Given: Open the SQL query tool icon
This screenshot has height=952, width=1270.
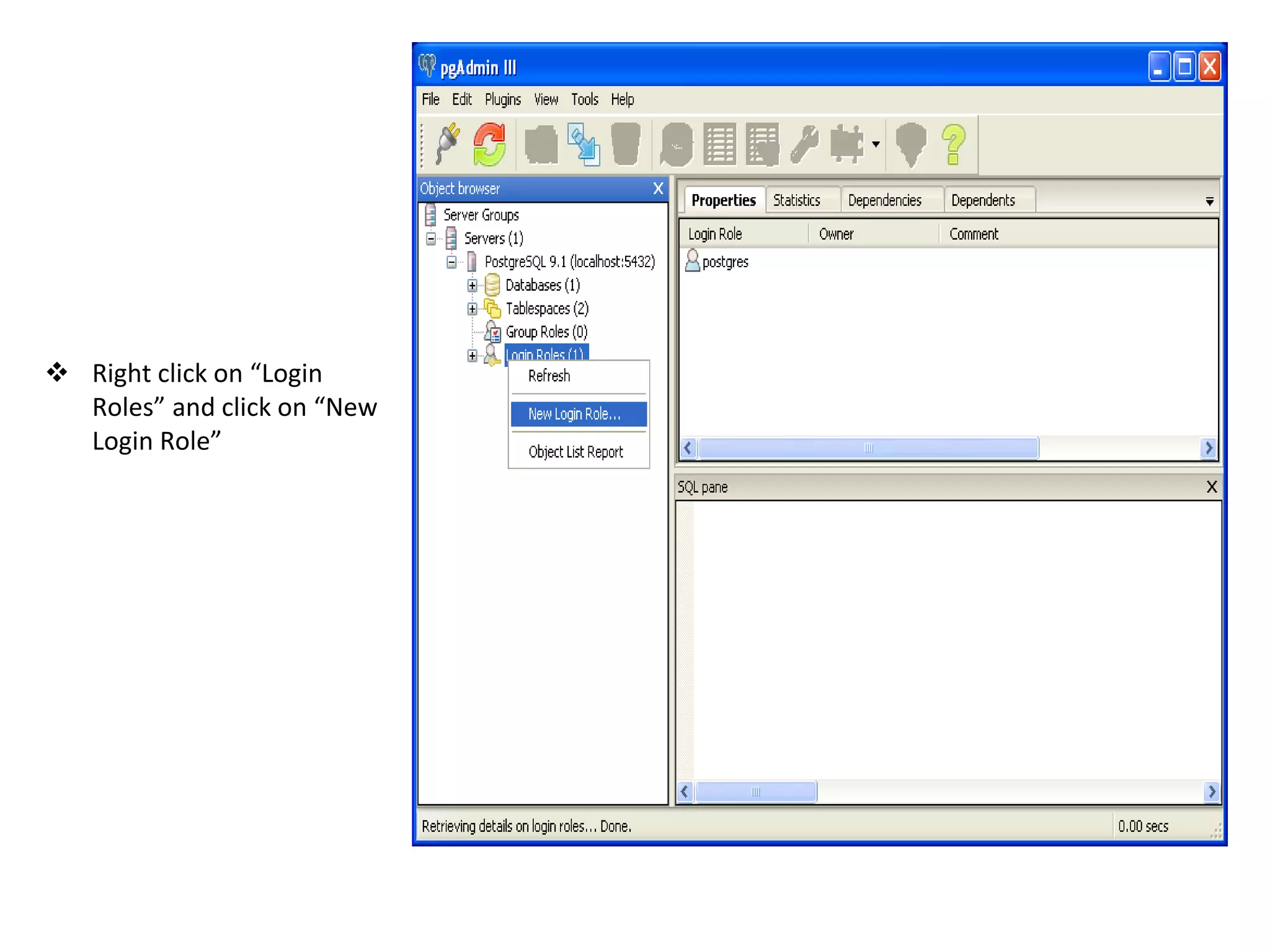Looking at the screenshot, I should 677,144.
